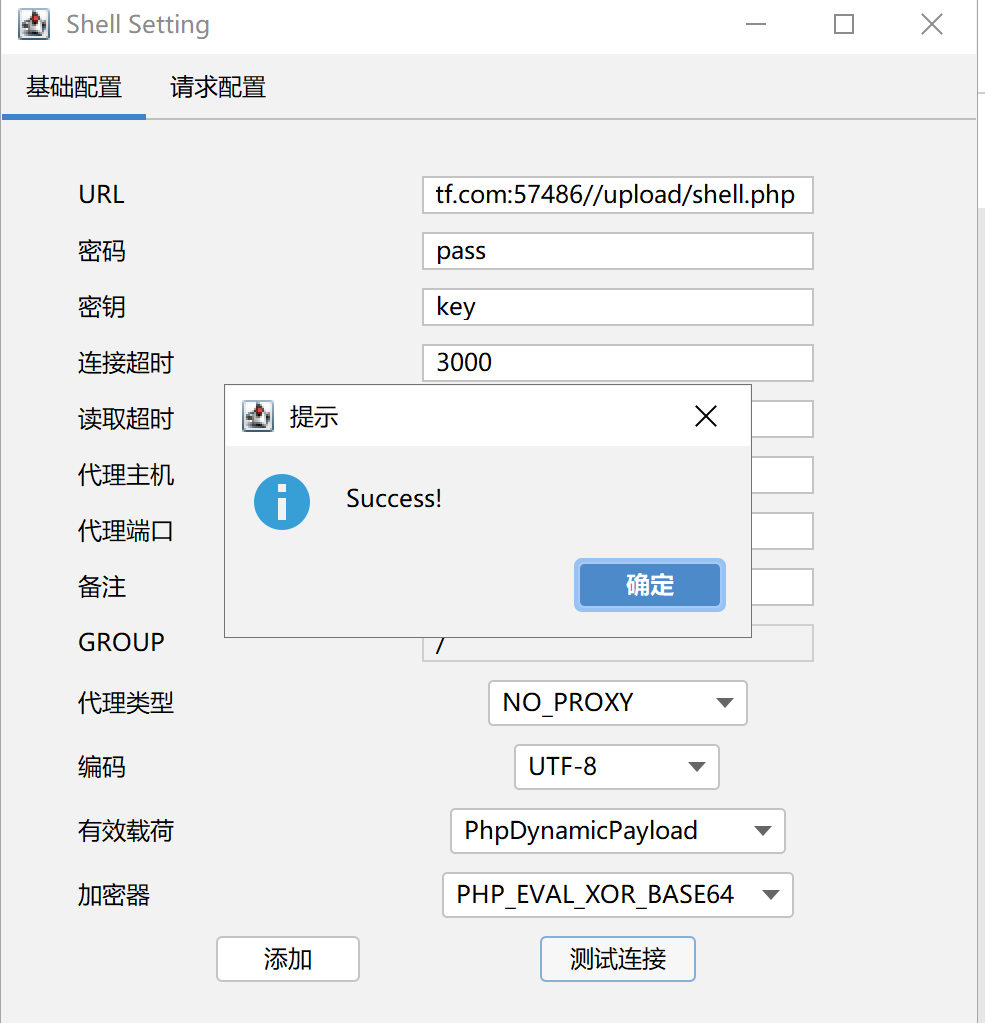
Task: Click the Success! message text
Action: pyautogui.click(x=394, y=498)
